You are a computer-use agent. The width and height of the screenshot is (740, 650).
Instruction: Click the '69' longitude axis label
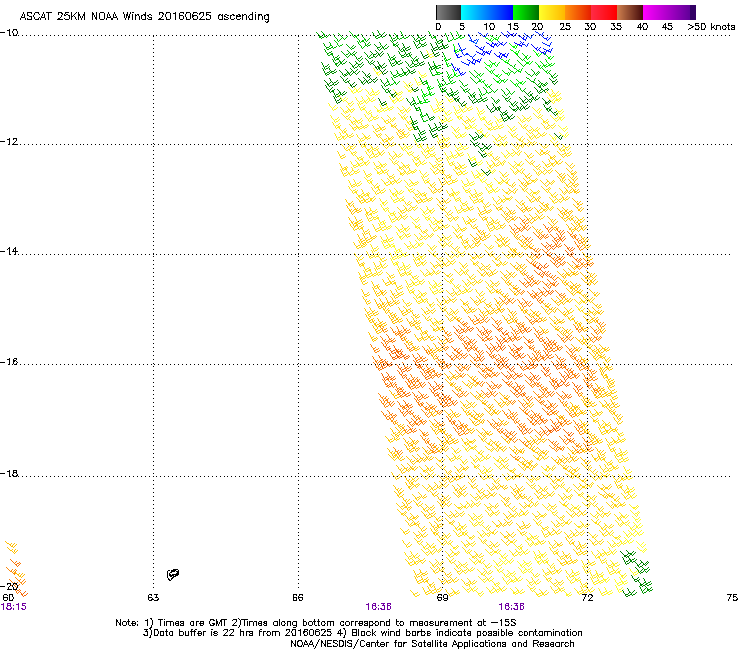(442, 598)
